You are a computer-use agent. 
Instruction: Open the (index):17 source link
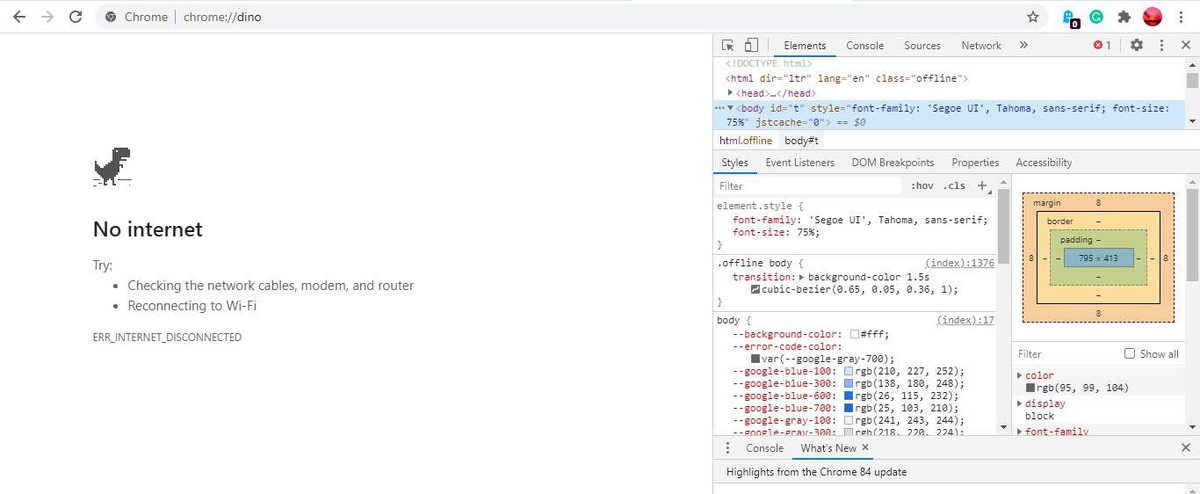tap(965, 320)
